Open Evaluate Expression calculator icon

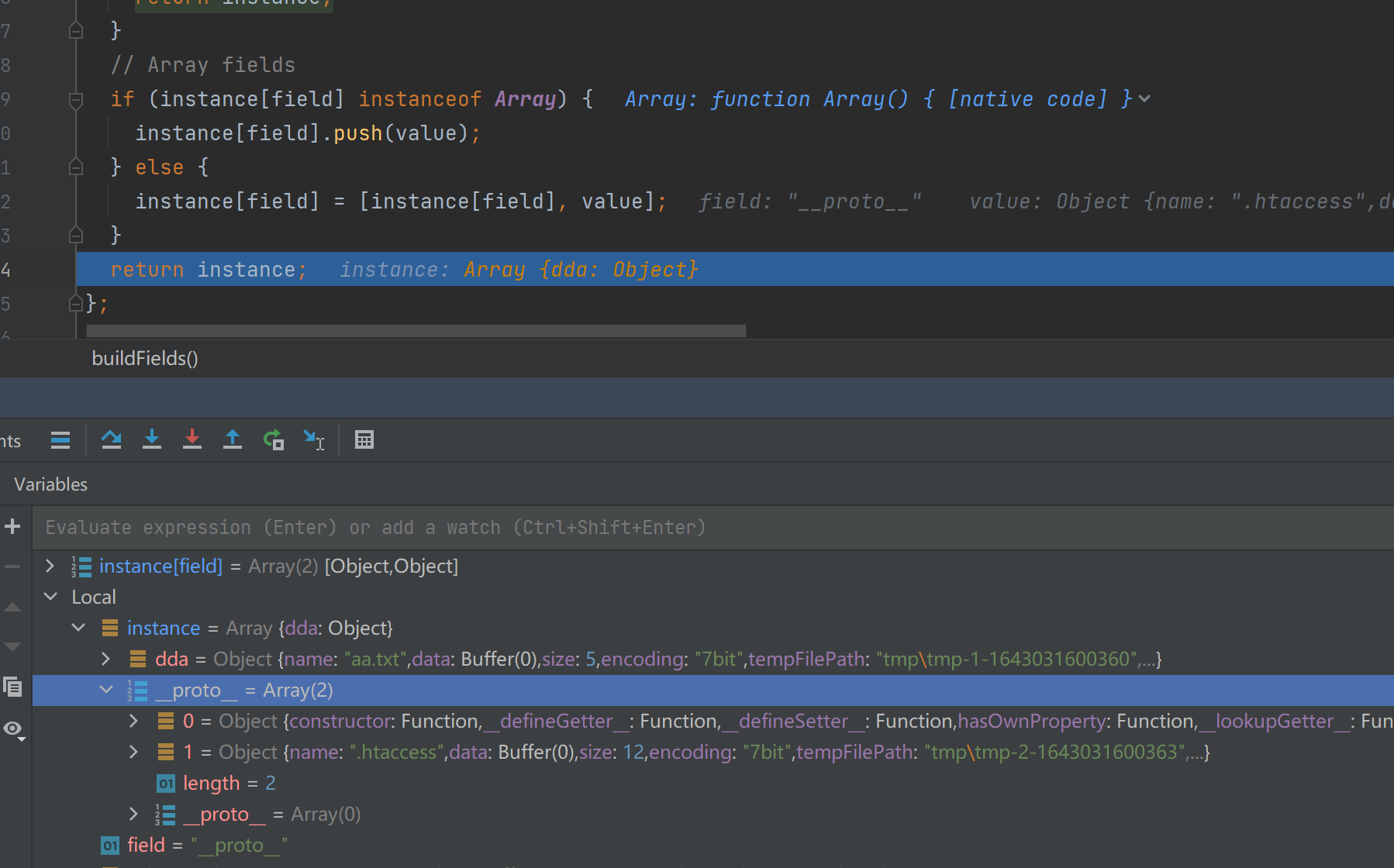(x=364, y=440)
